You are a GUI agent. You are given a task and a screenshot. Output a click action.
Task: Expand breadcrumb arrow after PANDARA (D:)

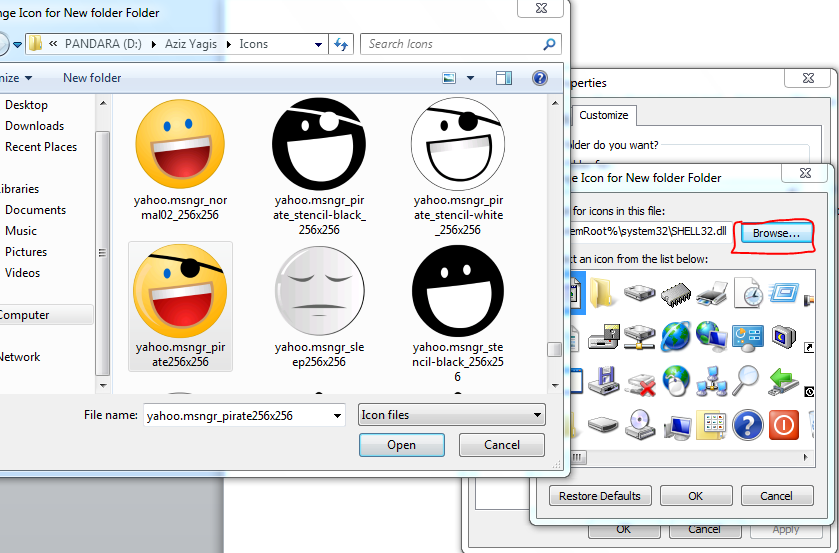(x=154, y=44)
